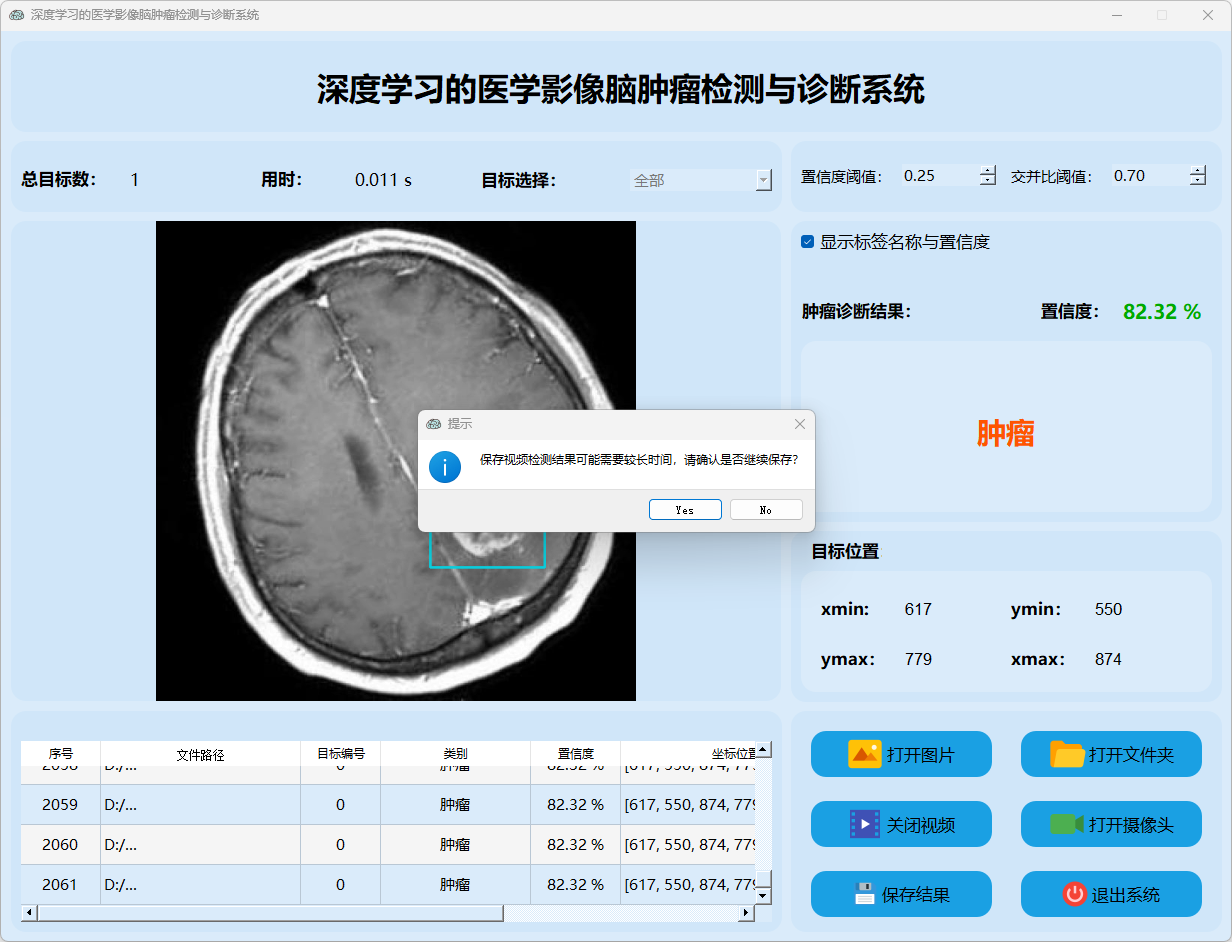Increase the 置信度阈值 value with up arrow
Viewport: 1232px width, 942px height.
(x=988, y=170)
